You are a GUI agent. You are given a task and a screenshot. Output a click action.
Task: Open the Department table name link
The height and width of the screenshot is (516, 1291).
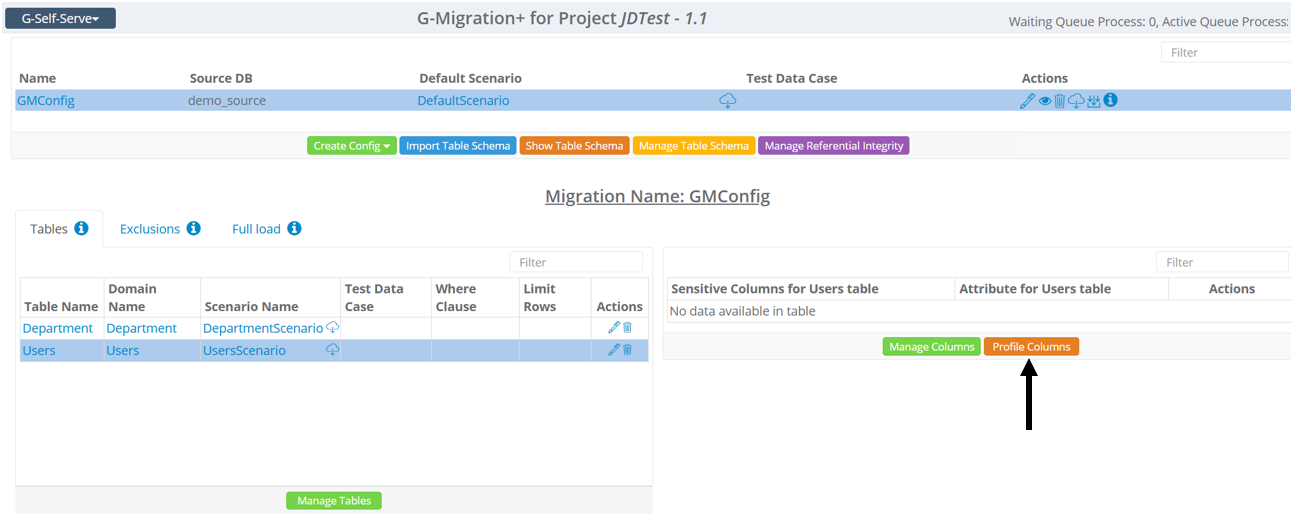click(x=58, y=328)
